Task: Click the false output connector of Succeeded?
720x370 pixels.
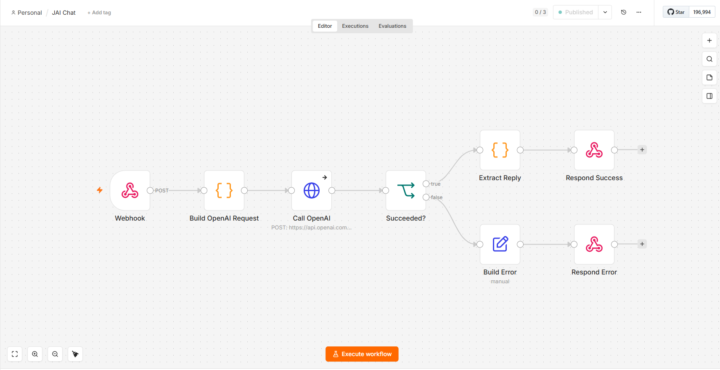Action: (426, 197)
